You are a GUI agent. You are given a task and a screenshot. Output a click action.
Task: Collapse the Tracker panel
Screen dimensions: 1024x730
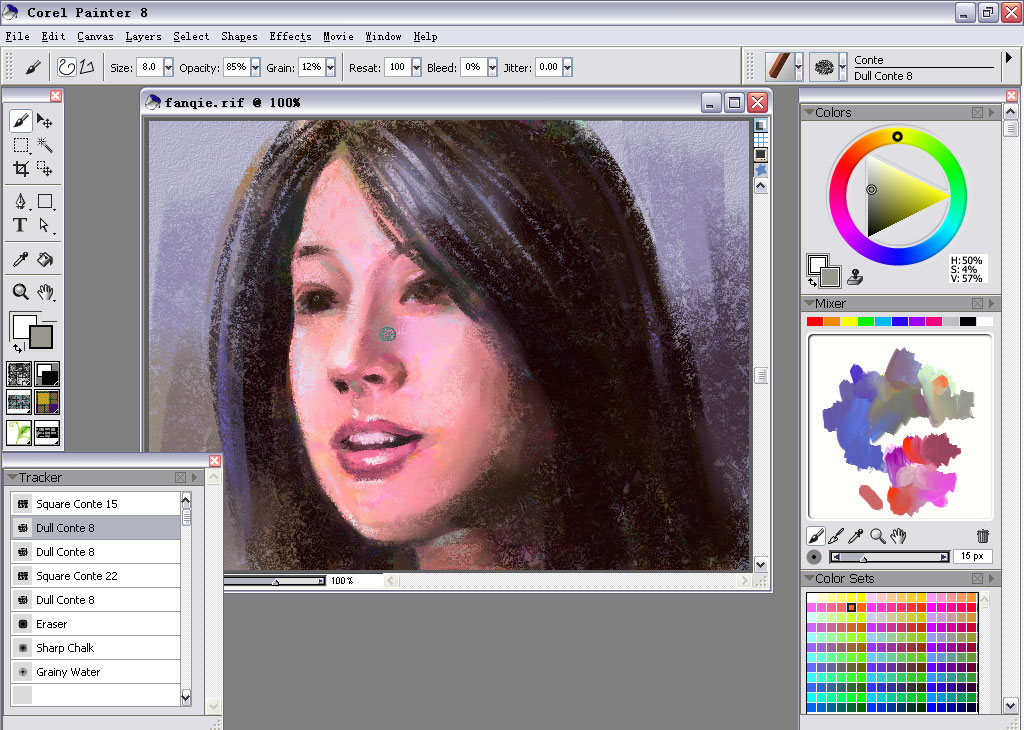pos(12,477)
